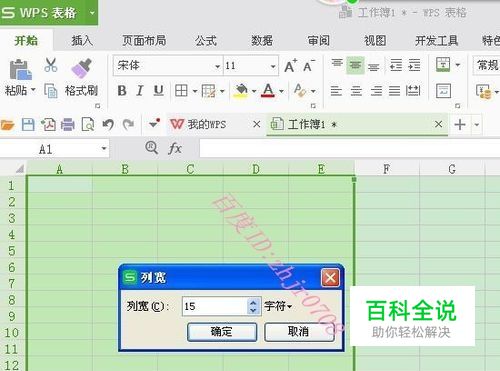The image size is (500, 371).
Task: Expand the merge cells dropdown arrow
Action: 458,65
